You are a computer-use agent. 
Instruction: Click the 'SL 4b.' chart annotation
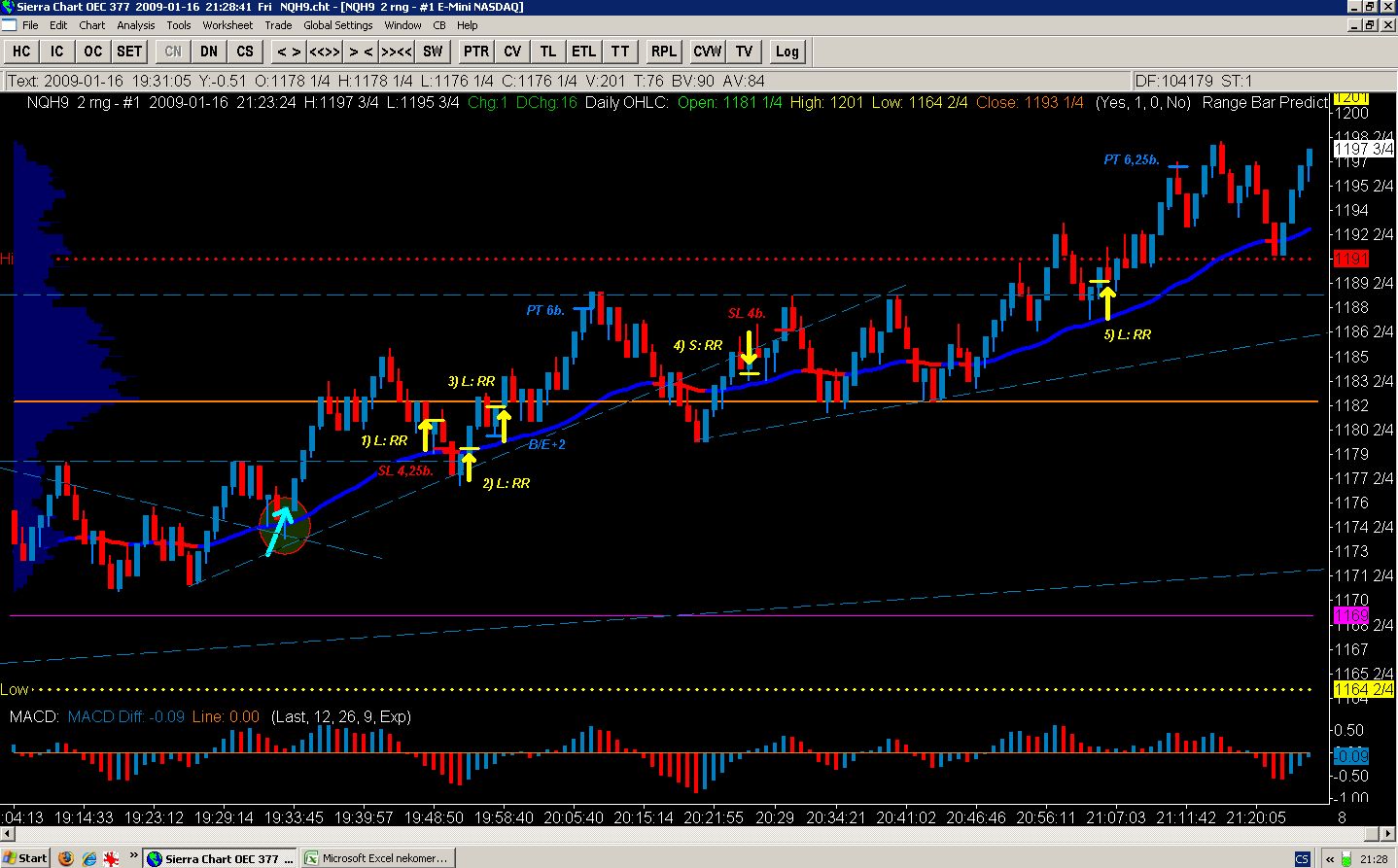(x=747, y=313)
